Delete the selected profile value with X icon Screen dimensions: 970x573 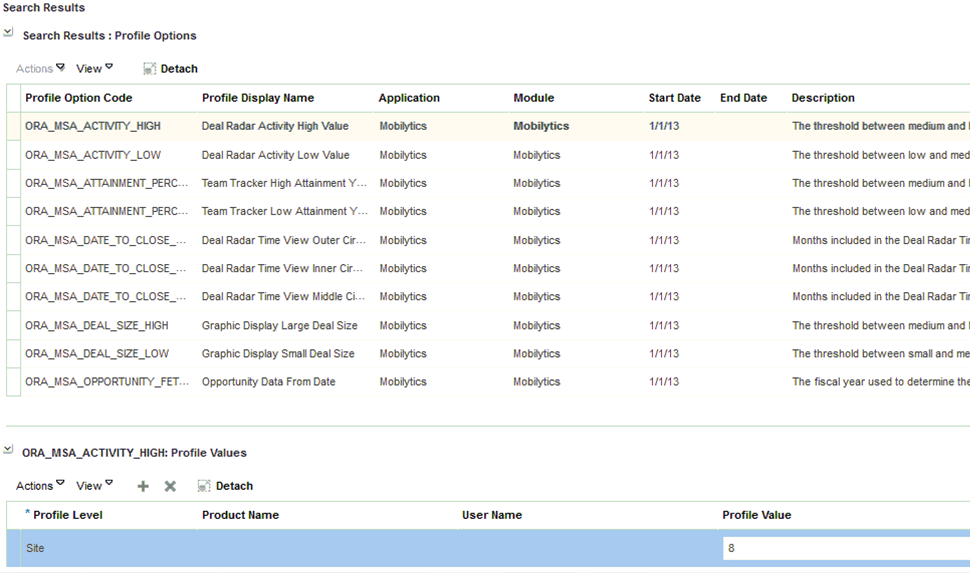pos(170,486)
